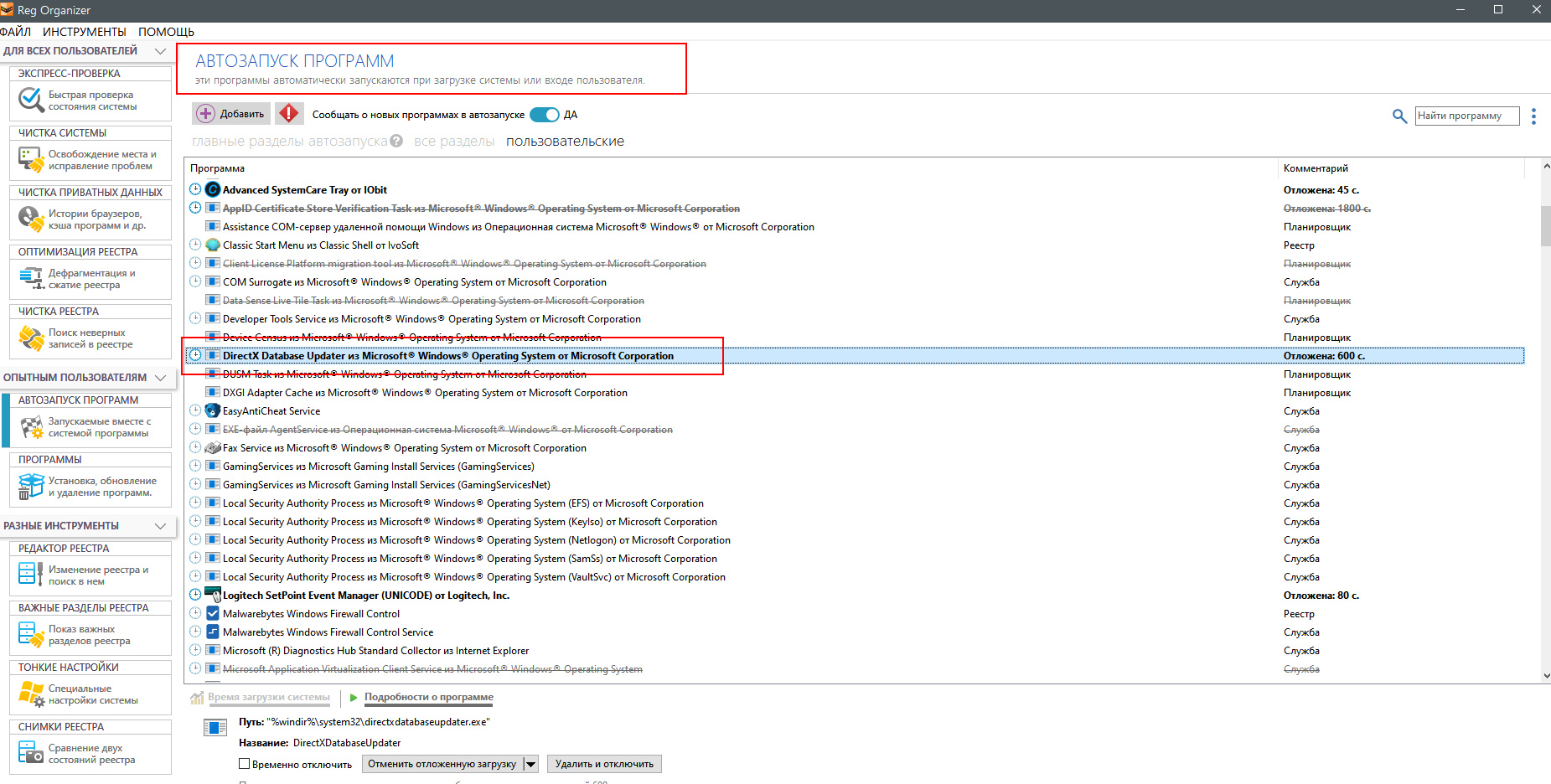
Task: Click the Найти программу search field
Action: coord(1467,116)
